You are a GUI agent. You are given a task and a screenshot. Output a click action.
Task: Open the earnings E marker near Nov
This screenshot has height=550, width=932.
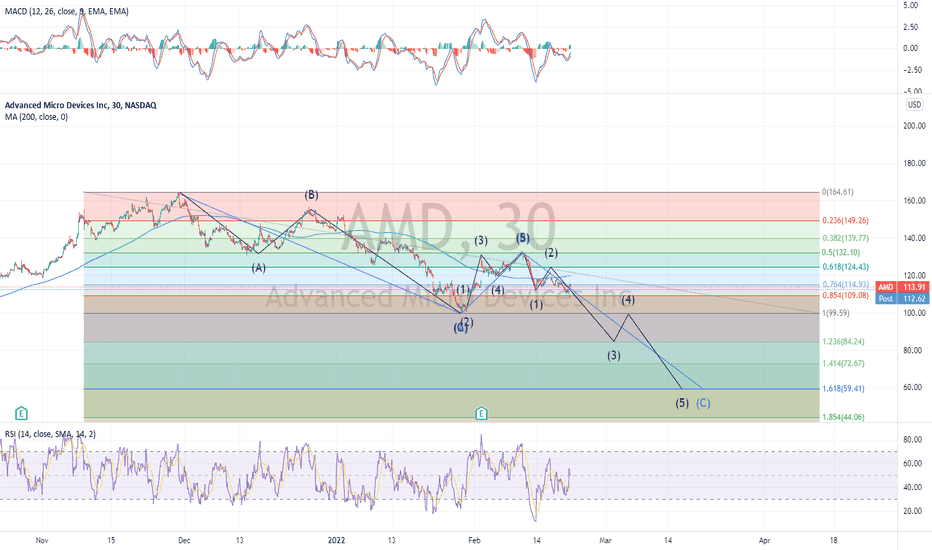tap(21, 413)
